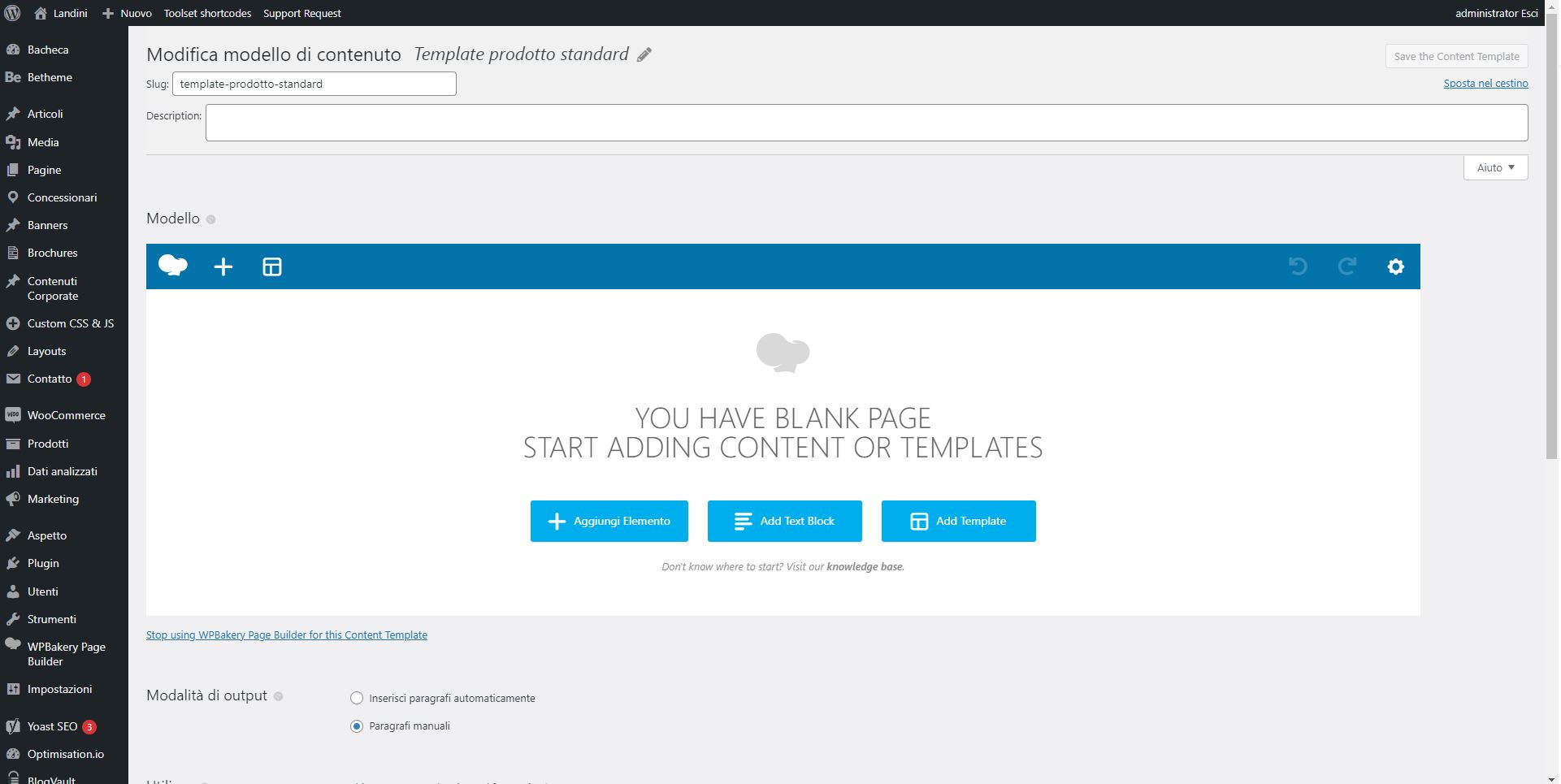The image size is (1561, 784).
Task: Open the Templates icon in builder toolbar
Action: [272, 266]
